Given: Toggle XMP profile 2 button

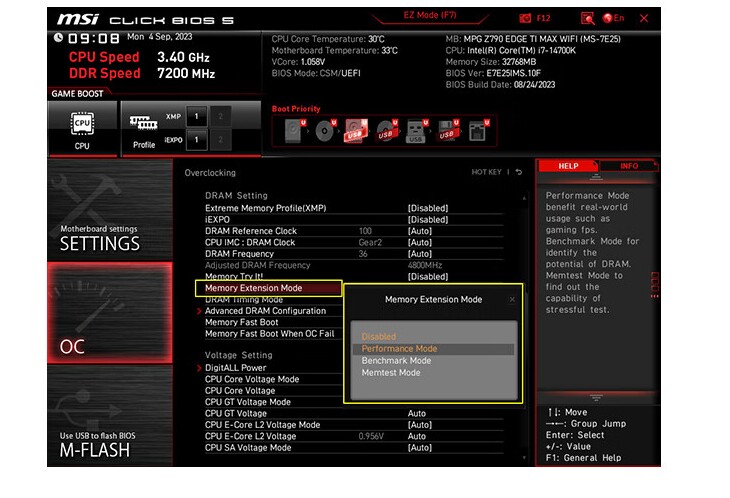Looking at the screenshot, I should [221, 116].
